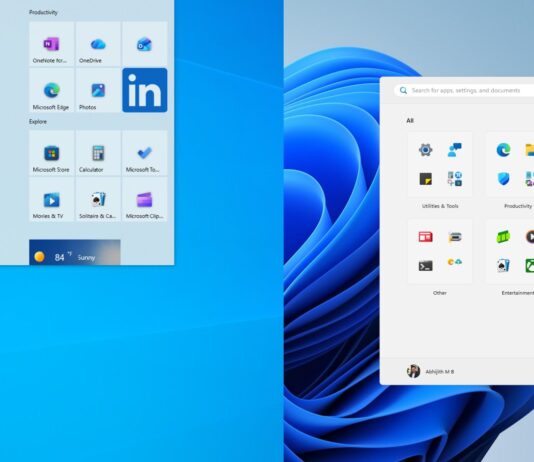Open Windows Security shield icon

[503, 179]
